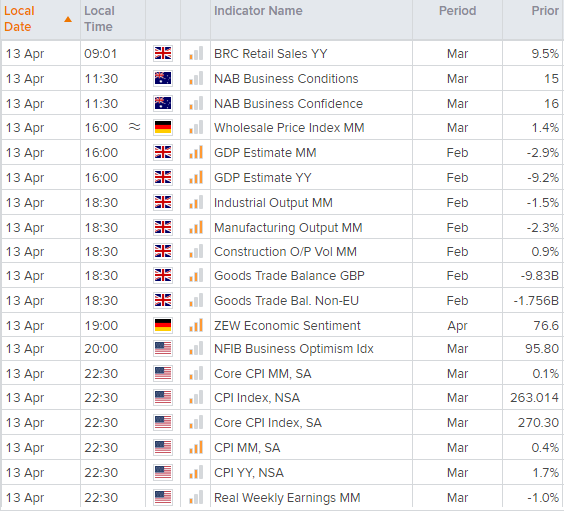Viewport: 564px width, 512px height.
Task: Click the UK flag beside BRC Retail Sales YY
Action: point(163,53)
